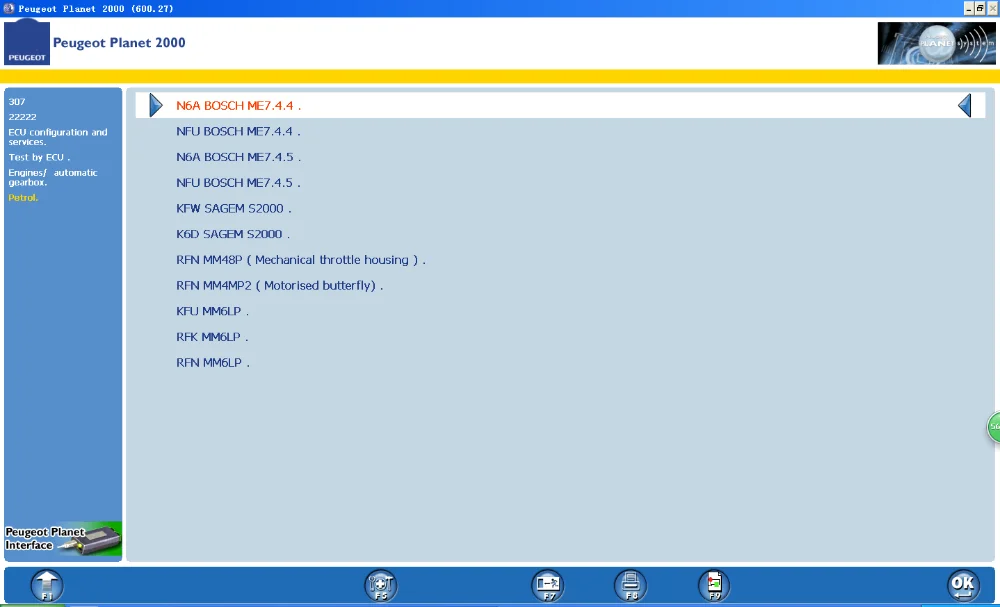Pick RFN MM48P Mechanical throttle housing

coord(300,260)
